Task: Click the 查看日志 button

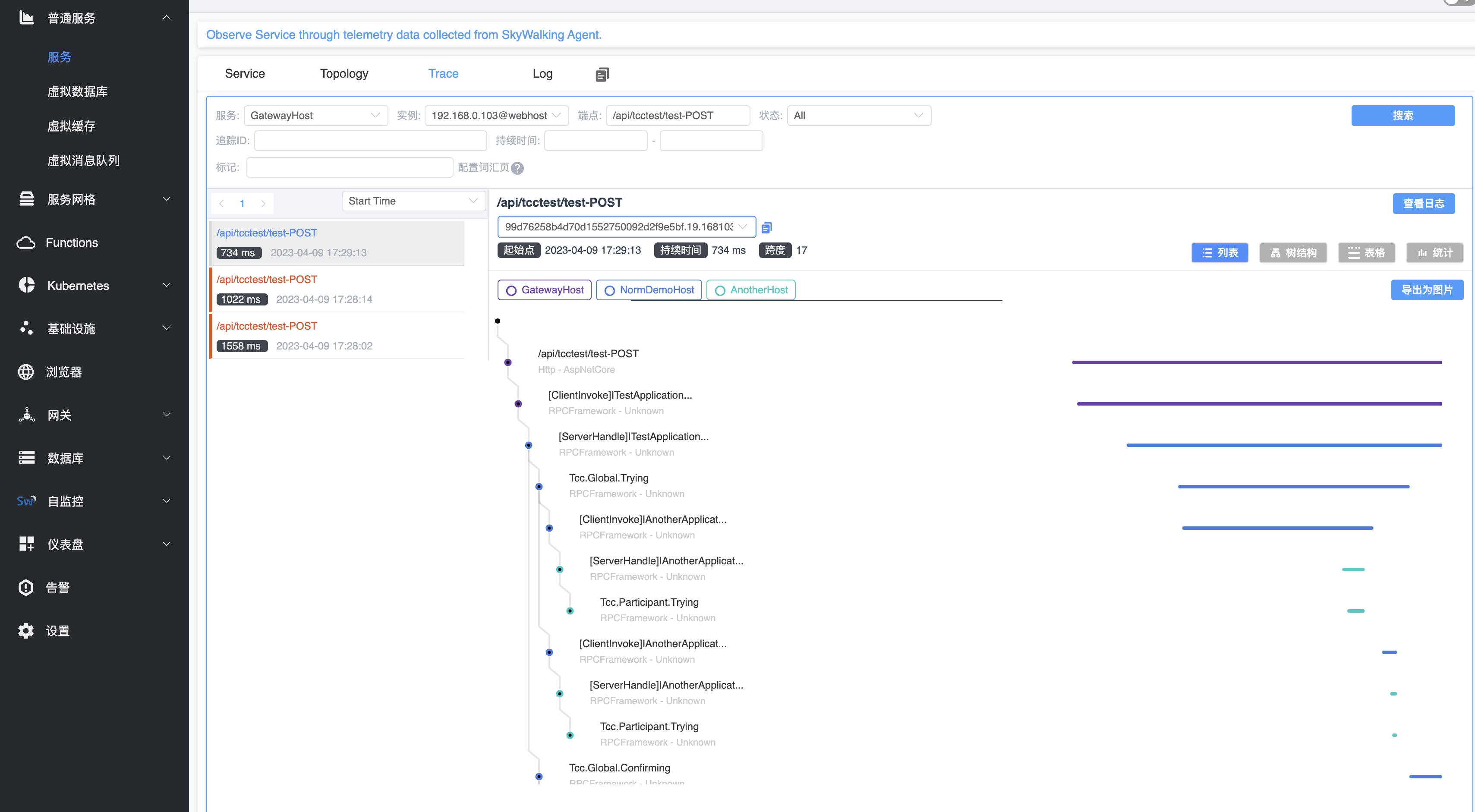Action: [1424, 203]
